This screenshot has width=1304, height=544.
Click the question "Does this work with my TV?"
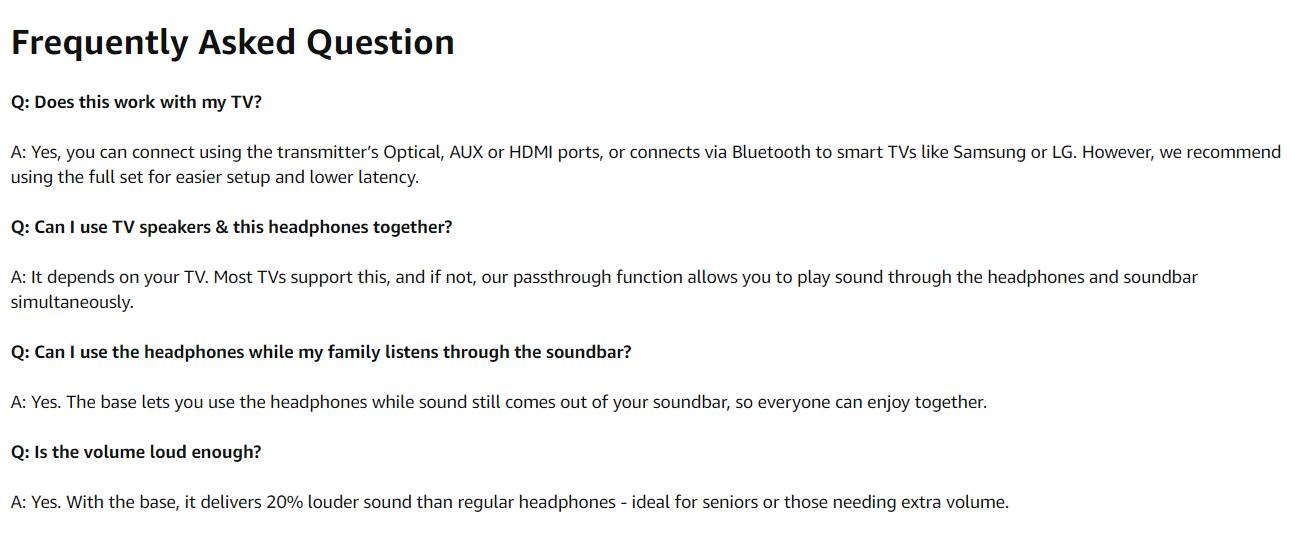[x=136, y=102]
